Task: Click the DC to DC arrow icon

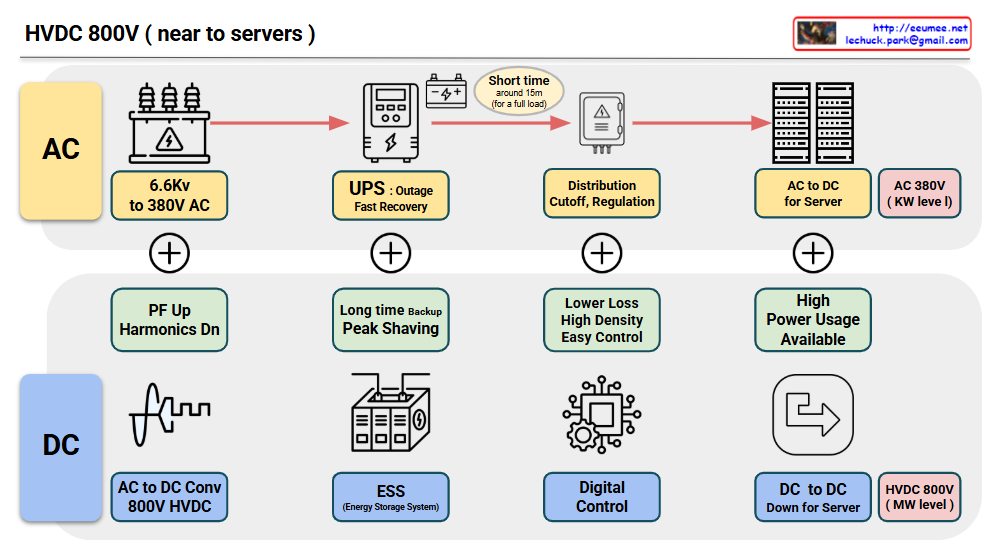Action: (813, 415)
